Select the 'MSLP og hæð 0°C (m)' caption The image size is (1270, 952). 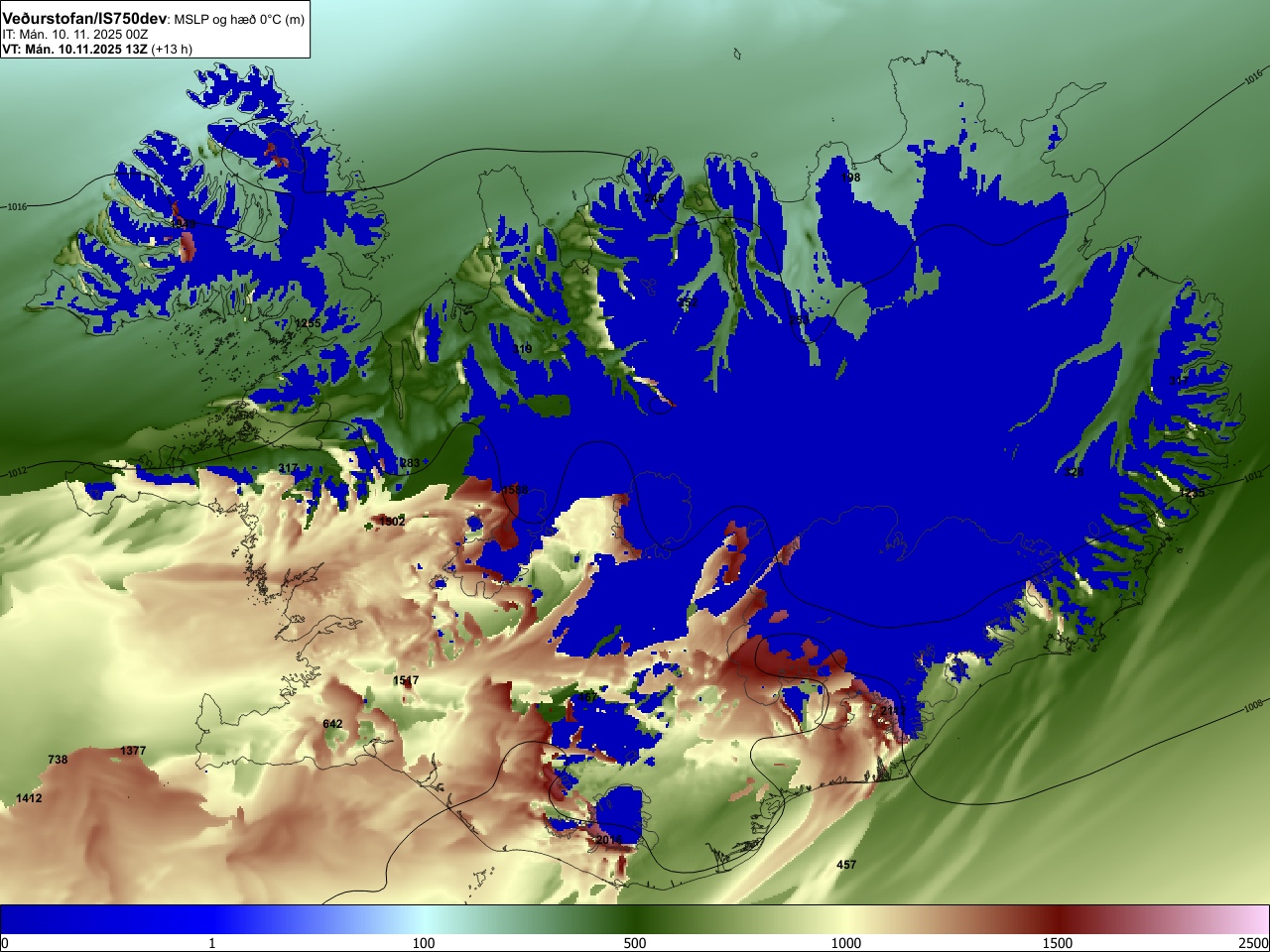(239, 20)
